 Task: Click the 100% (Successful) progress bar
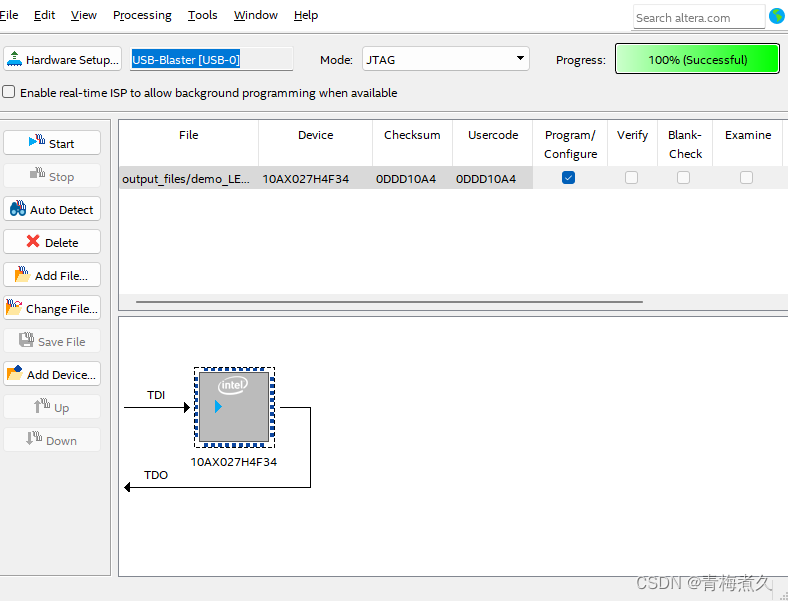tap(698, 59)
